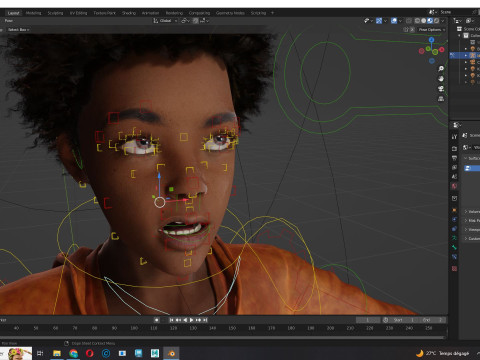Open the World properties tab

(x=454, y=186)
